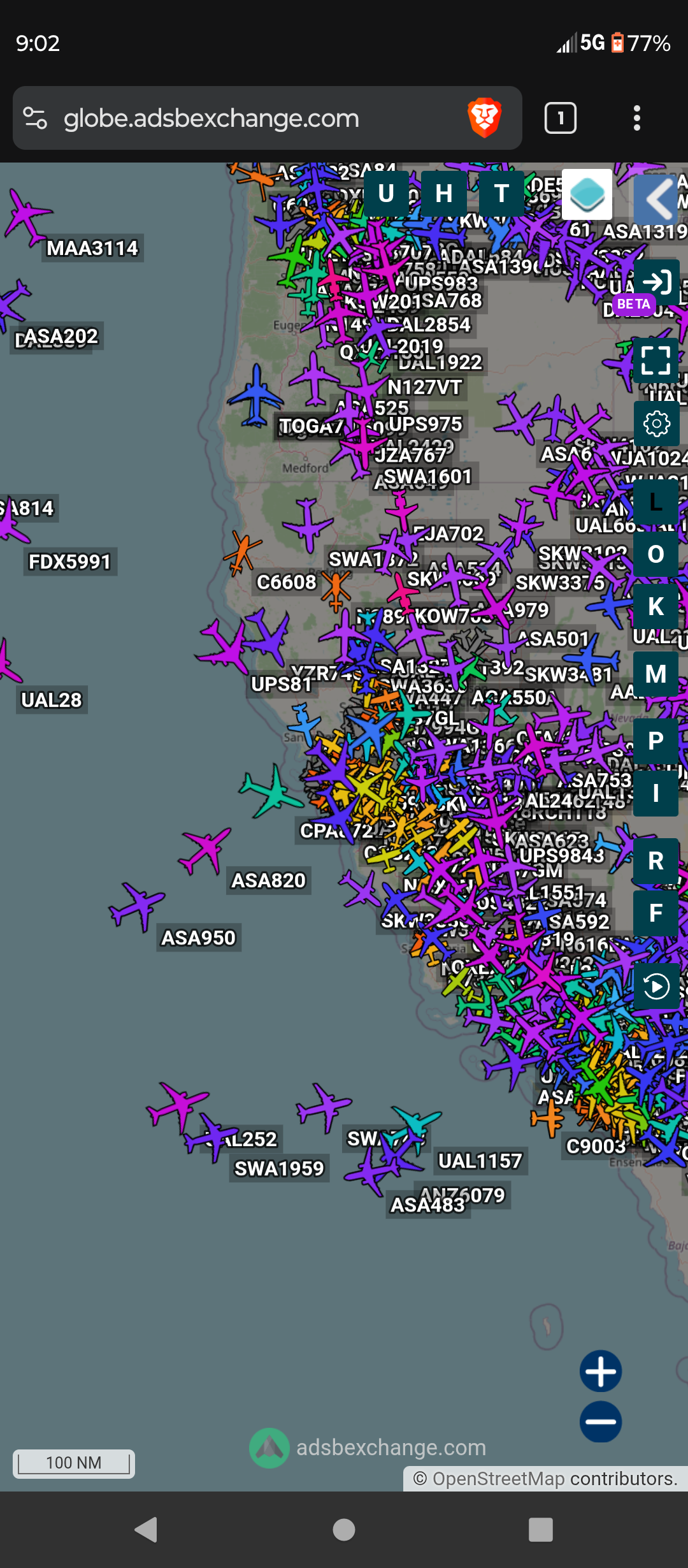Tap the F button on right toolbar
Viewport: 688px width, 1568px height.
point(656,913)
